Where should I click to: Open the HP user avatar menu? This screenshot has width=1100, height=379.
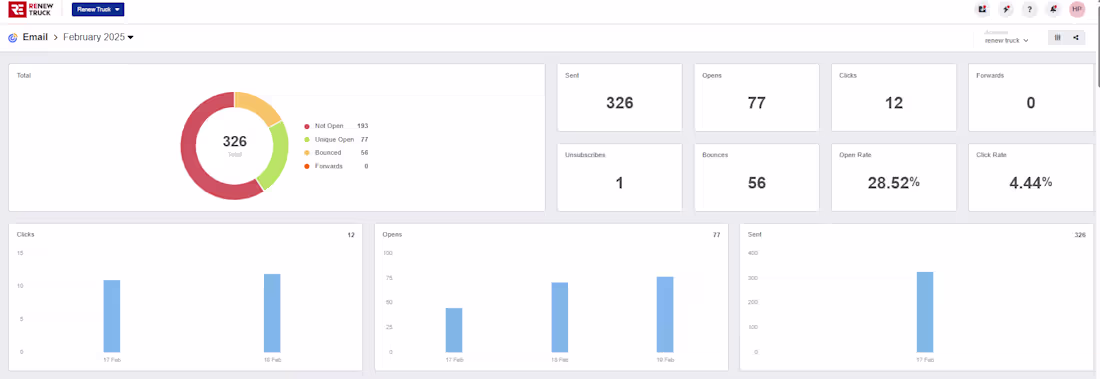coord(1077,9)
